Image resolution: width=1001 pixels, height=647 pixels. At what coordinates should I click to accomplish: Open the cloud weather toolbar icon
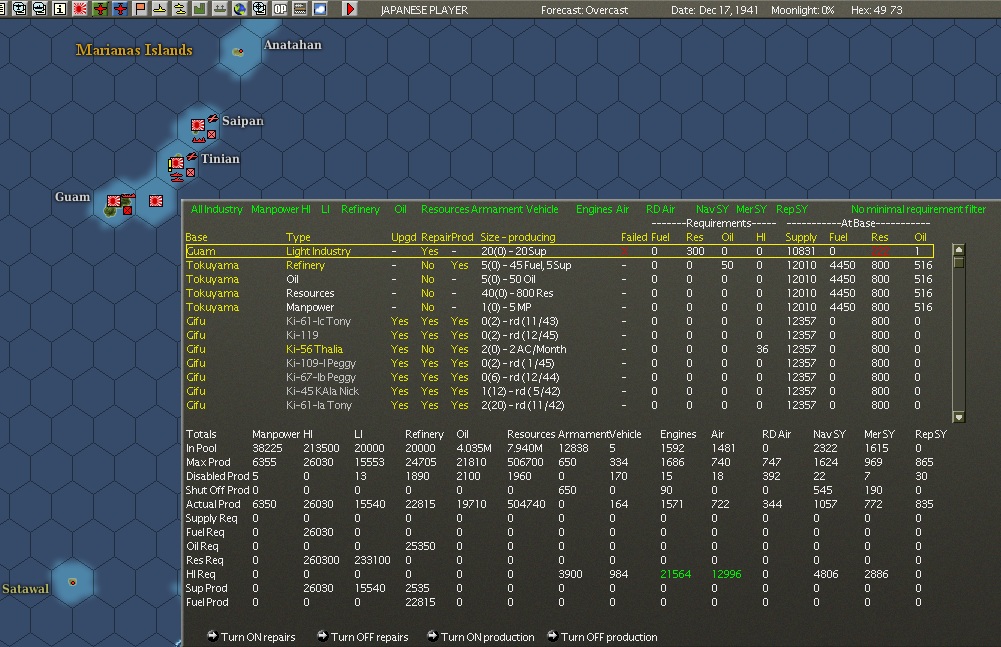[320, 9]
